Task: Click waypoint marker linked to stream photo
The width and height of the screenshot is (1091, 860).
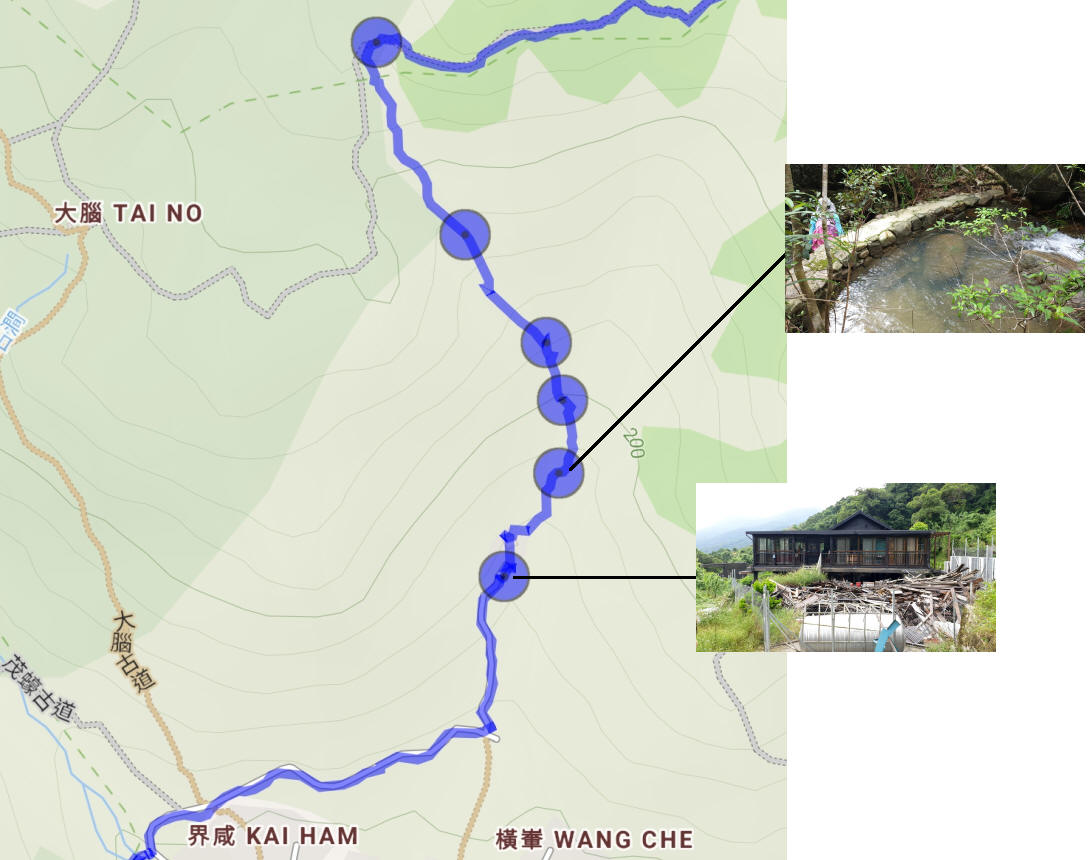Action: [559, 473]
